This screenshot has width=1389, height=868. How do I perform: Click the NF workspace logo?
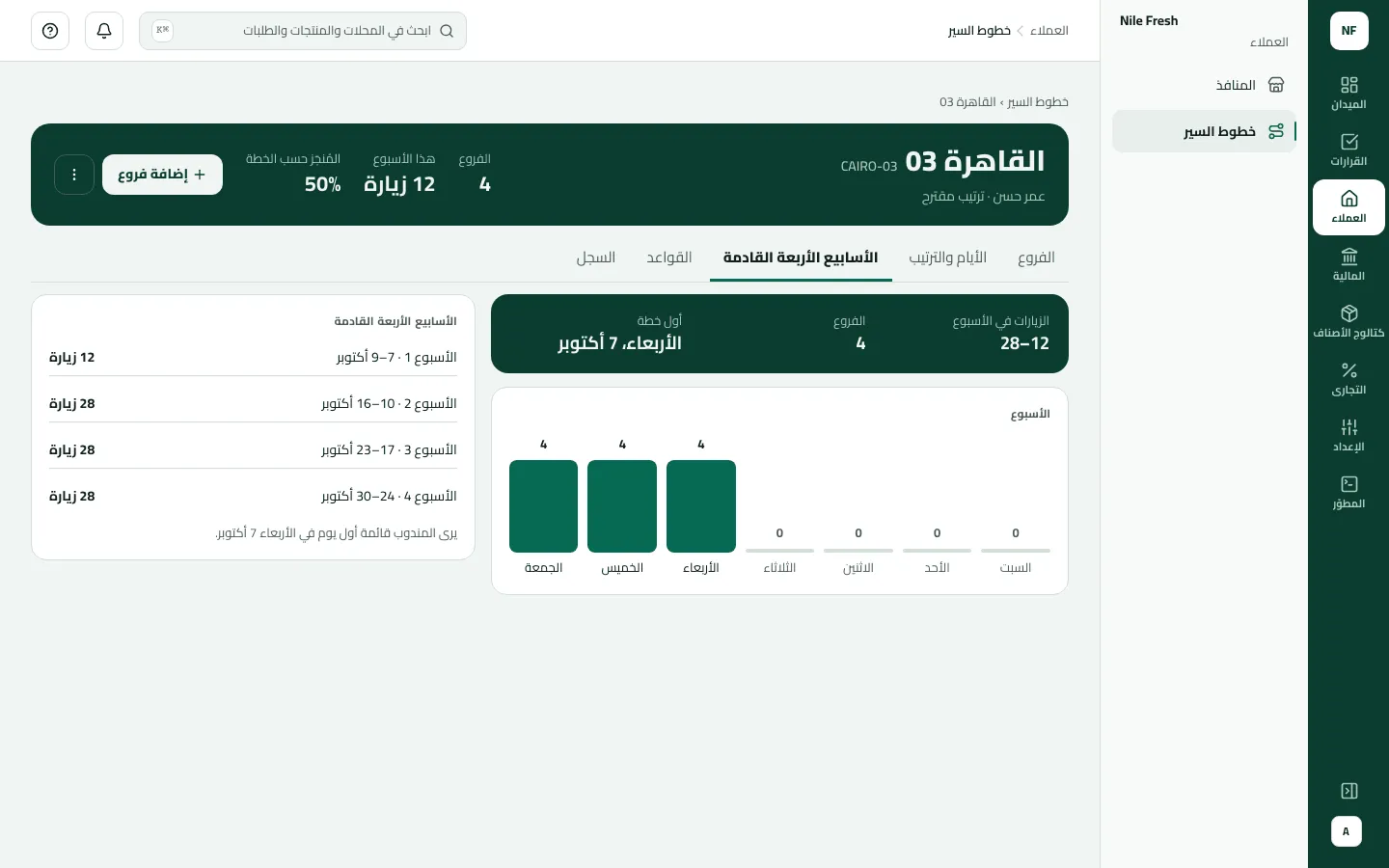1348,31
